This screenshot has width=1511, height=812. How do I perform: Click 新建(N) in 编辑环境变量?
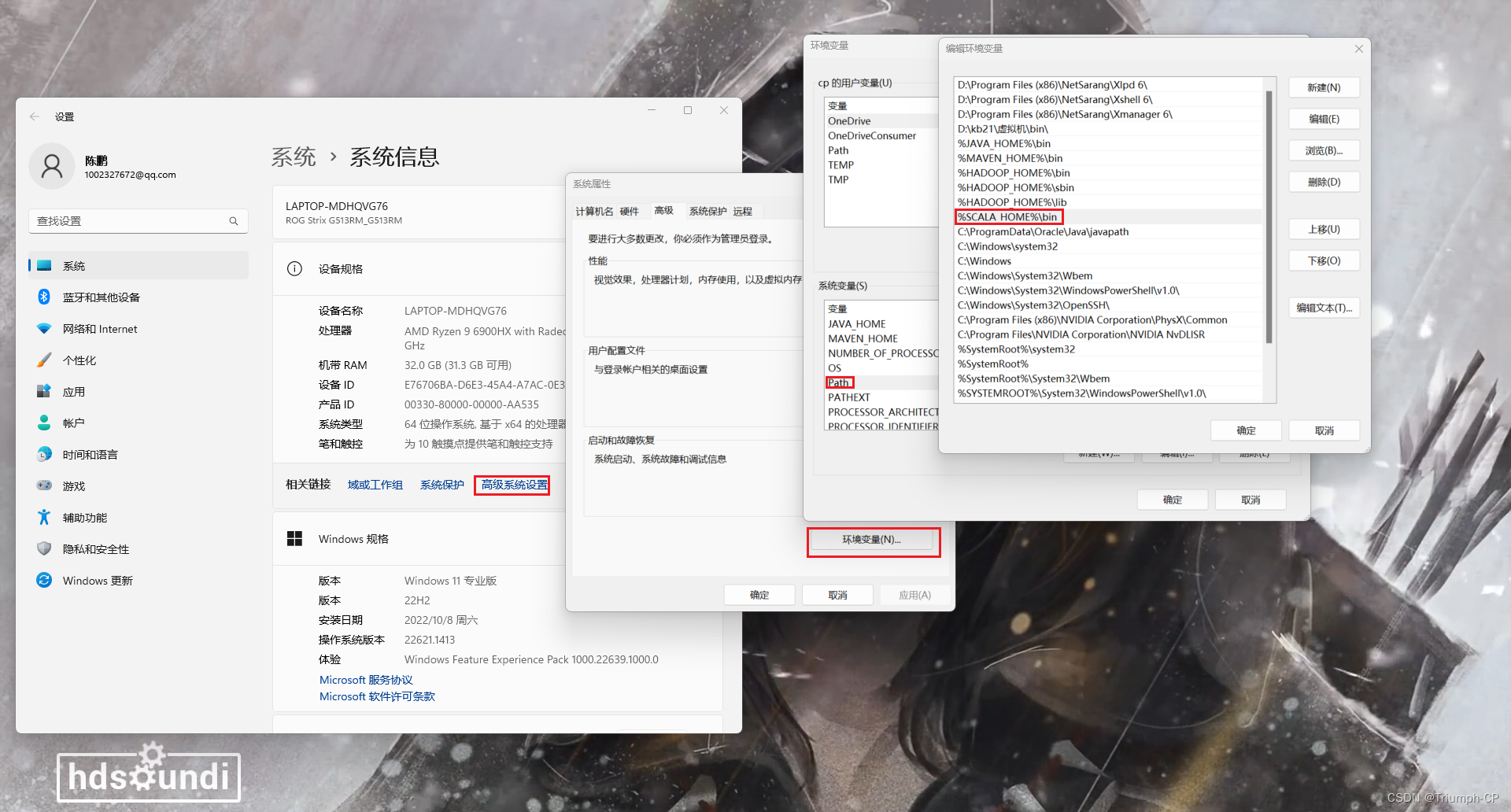tap(1324, 87)
